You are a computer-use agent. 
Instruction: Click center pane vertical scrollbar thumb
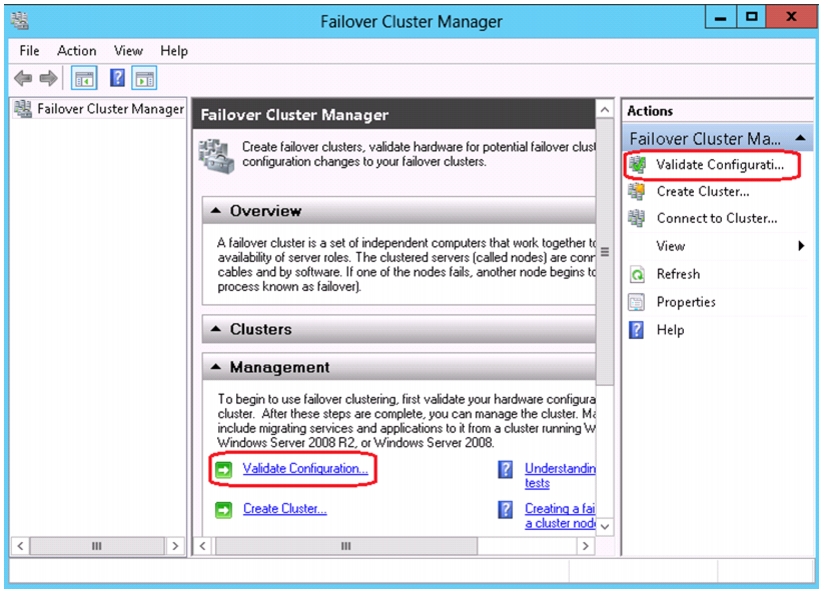[605, 252]
